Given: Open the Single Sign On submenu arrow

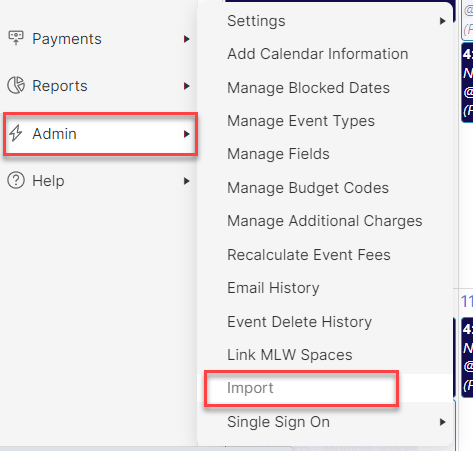Looking at the screenshot, I should (x=442, y=422).
